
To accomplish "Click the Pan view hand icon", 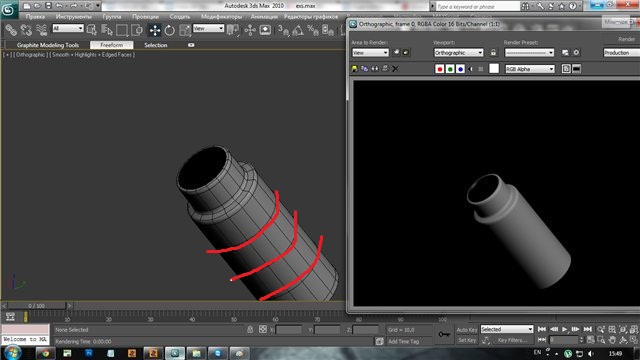I will (x=612, y=340).
